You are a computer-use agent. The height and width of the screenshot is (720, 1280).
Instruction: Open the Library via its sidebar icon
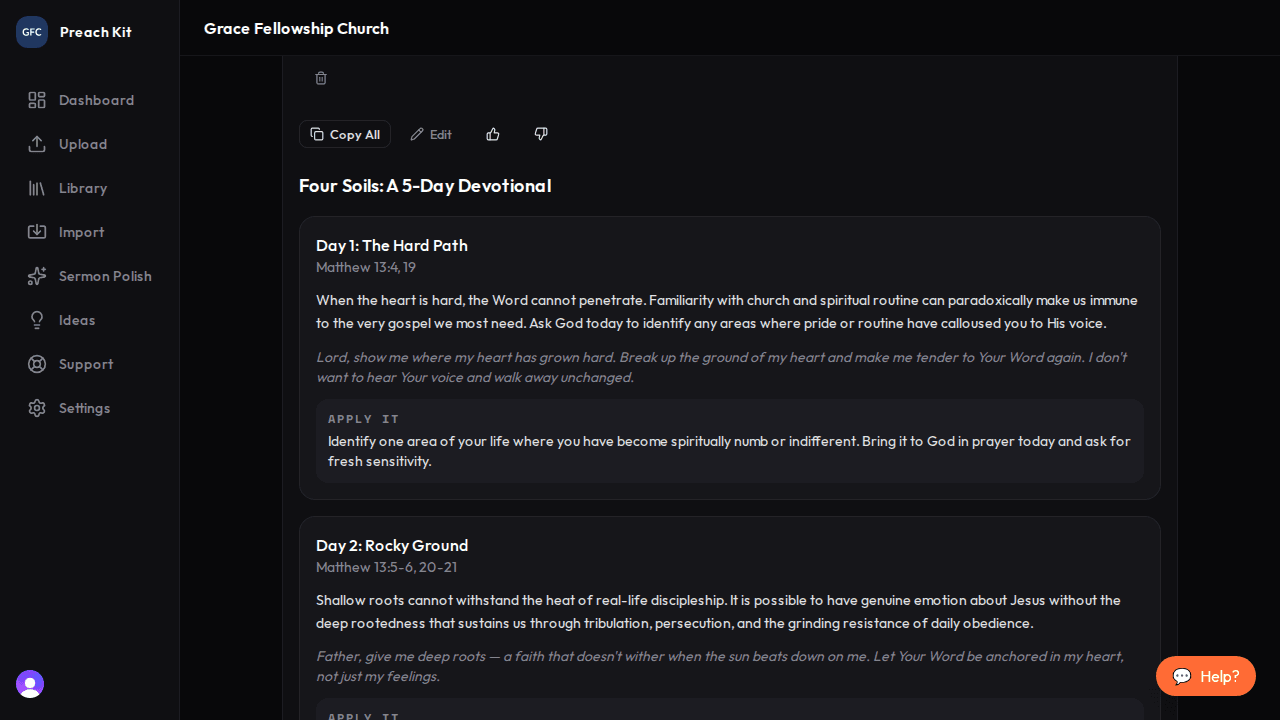(x=37, y=188)
